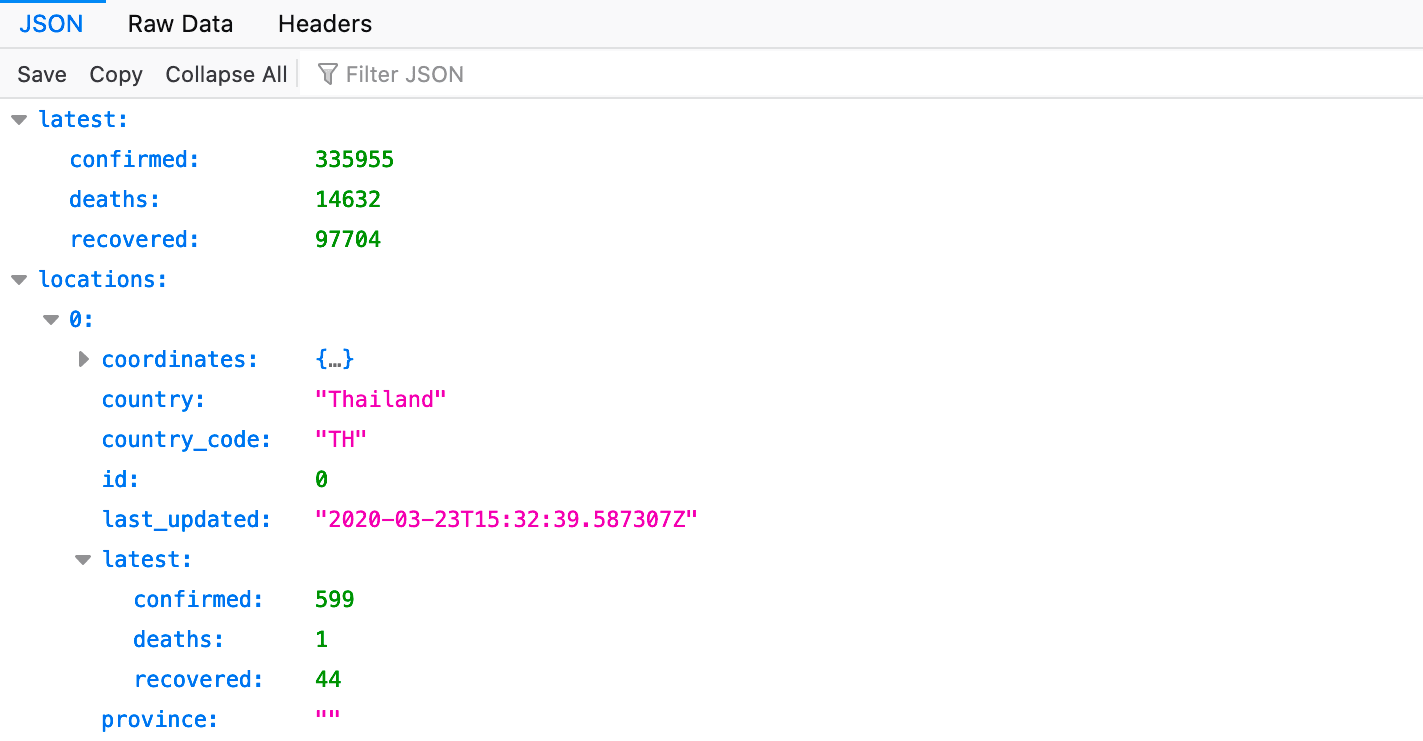Select the last_updated timestamp value
This screenshot has width=1423, height=741.
click(x=506, y=519)
